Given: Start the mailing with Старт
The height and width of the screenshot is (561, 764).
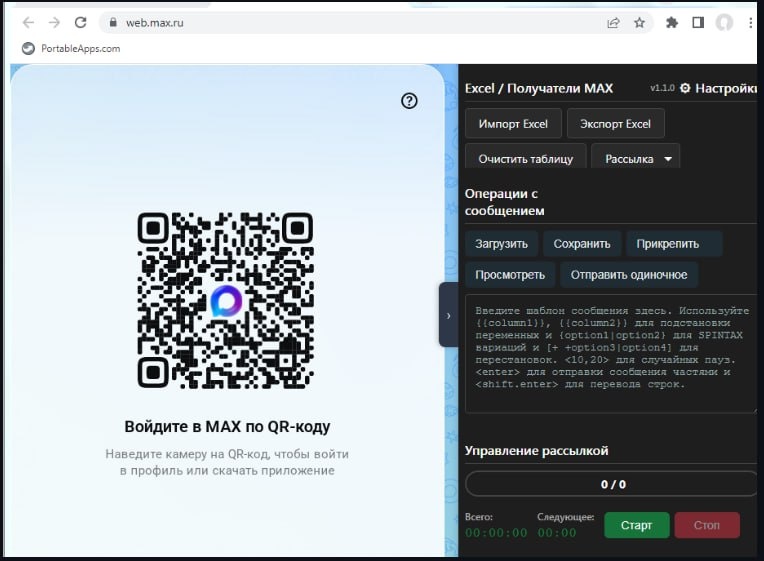Looking at the screenshot, I should pos(636,525).
